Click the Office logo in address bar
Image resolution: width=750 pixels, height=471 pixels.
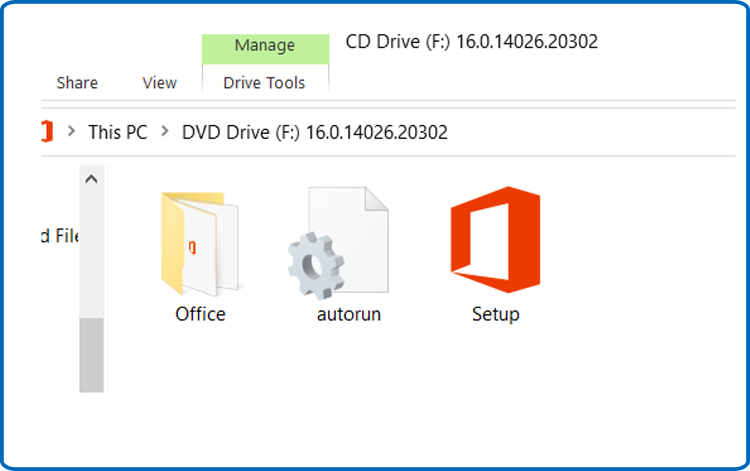click(x=46, y=131)
